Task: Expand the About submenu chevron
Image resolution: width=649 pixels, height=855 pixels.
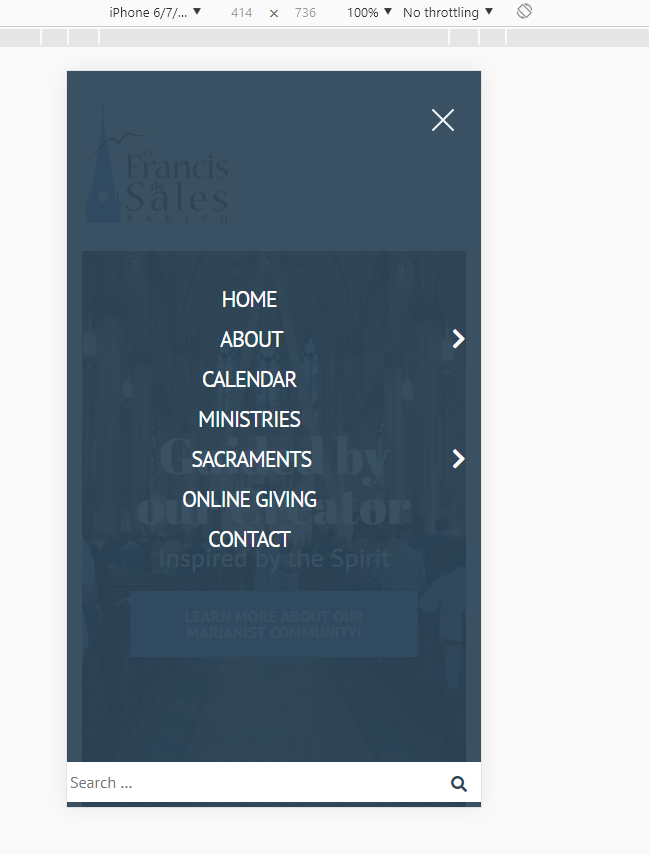Action: [x=458, y=339]
